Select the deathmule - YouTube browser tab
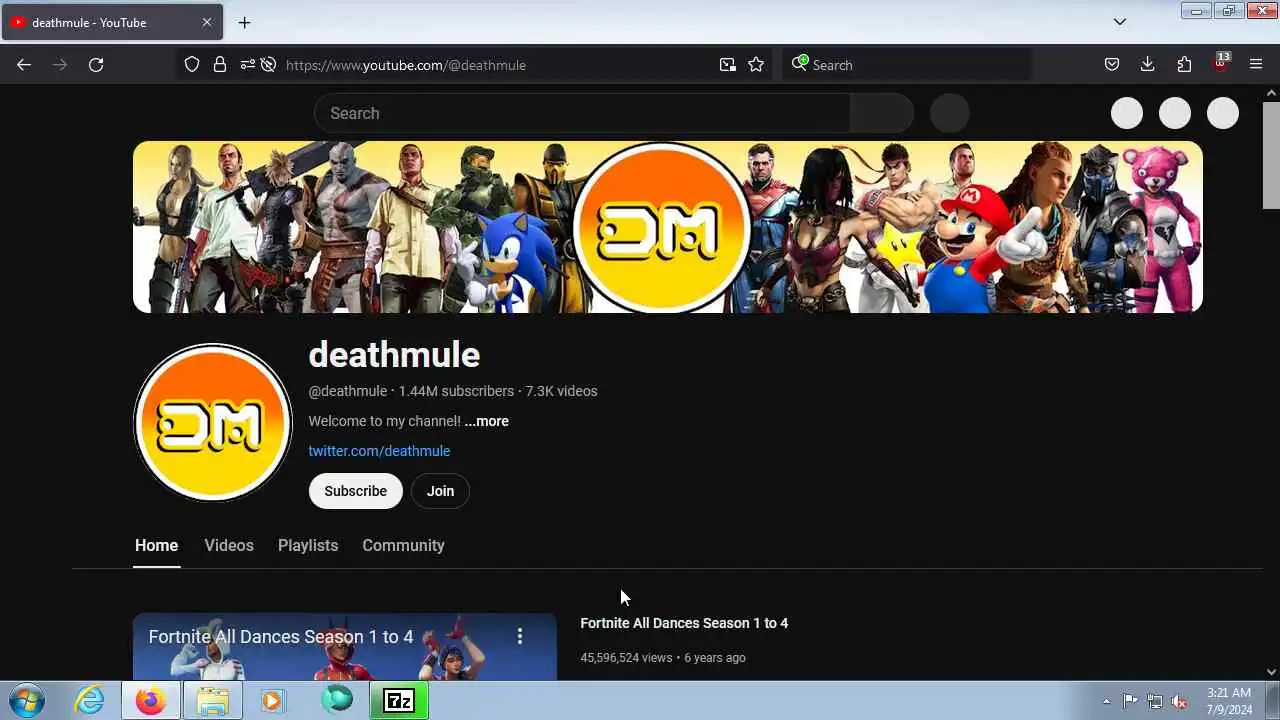The image size is (1280, 720). (x=110, y=22)
